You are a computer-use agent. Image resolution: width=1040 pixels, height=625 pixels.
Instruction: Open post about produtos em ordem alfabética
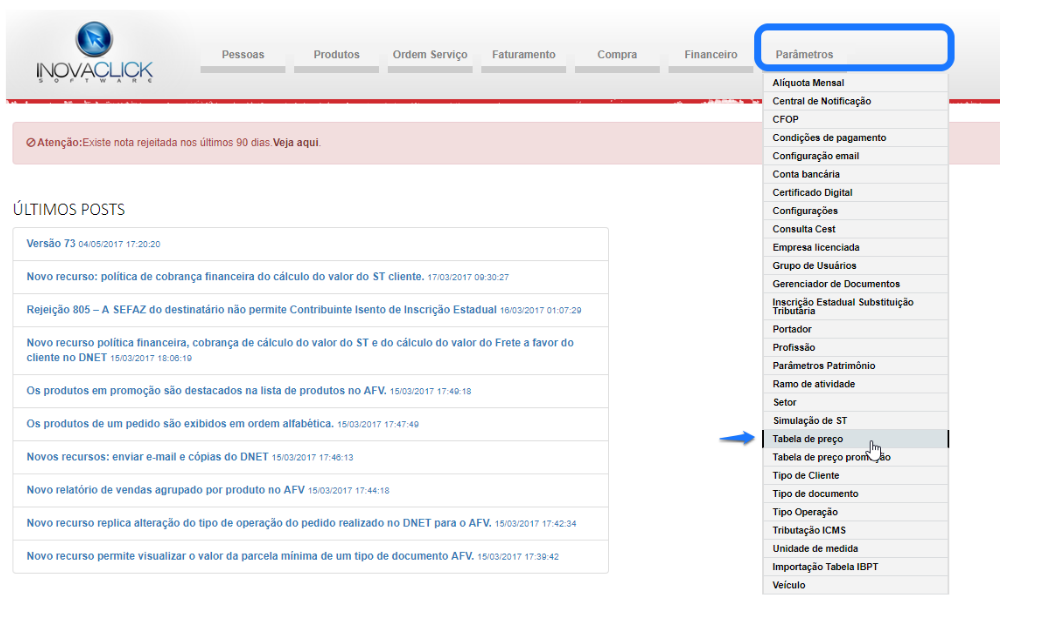coord(180,424)
